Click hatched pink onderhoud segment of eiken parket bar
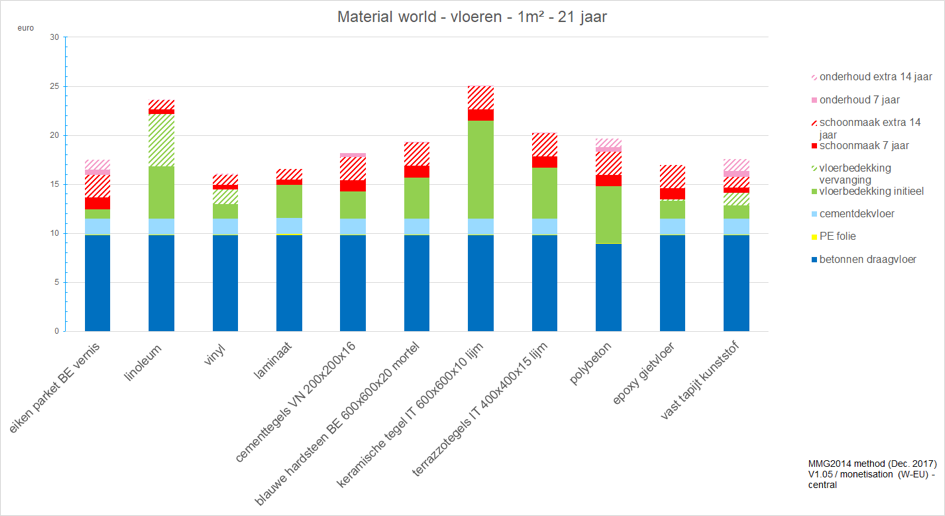Image resolution: width=945 pixels, height=516 pixels. [x=98, y=165]
